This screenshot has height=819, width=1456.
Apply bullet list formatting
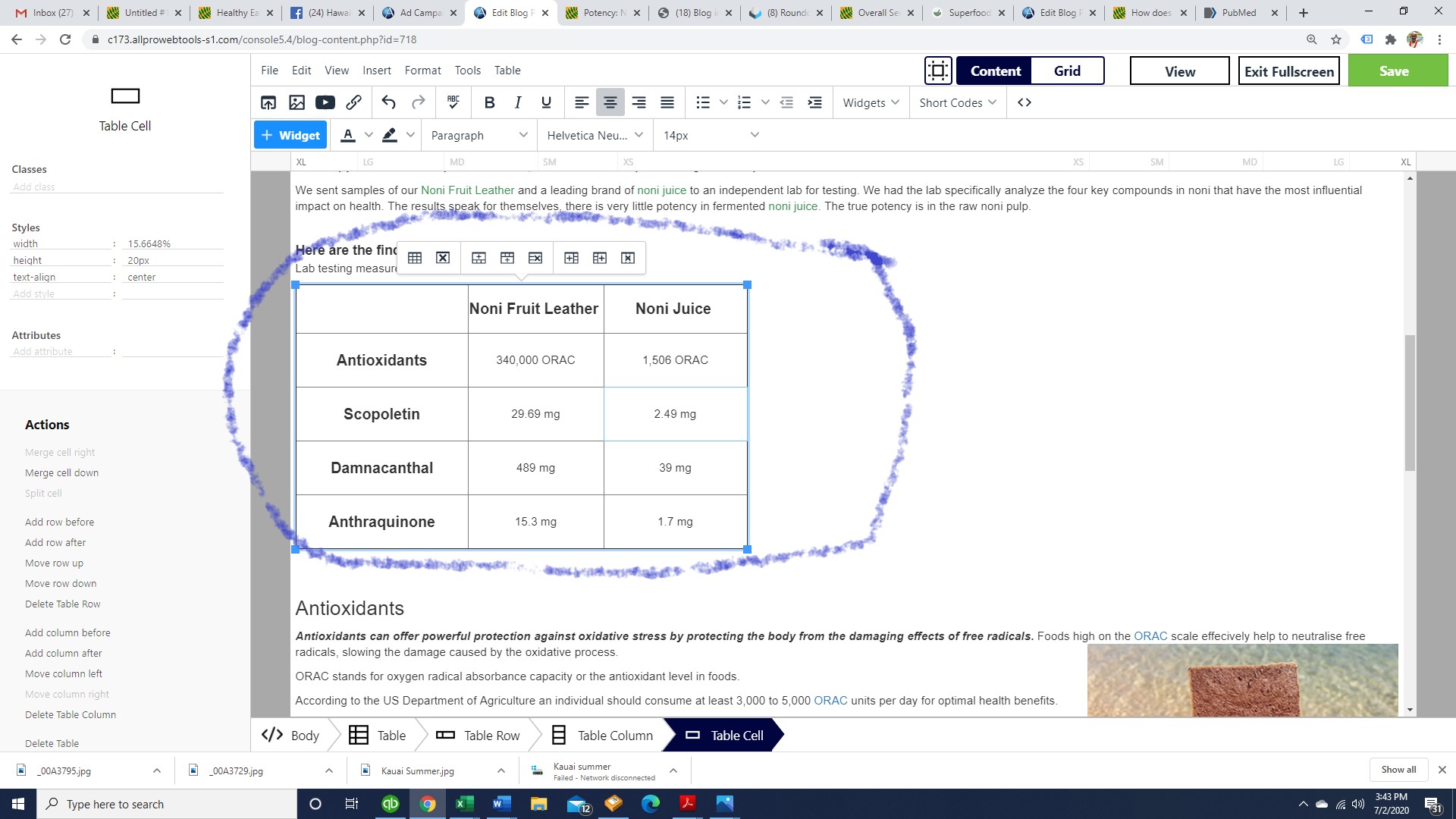(x=703, y=102)
